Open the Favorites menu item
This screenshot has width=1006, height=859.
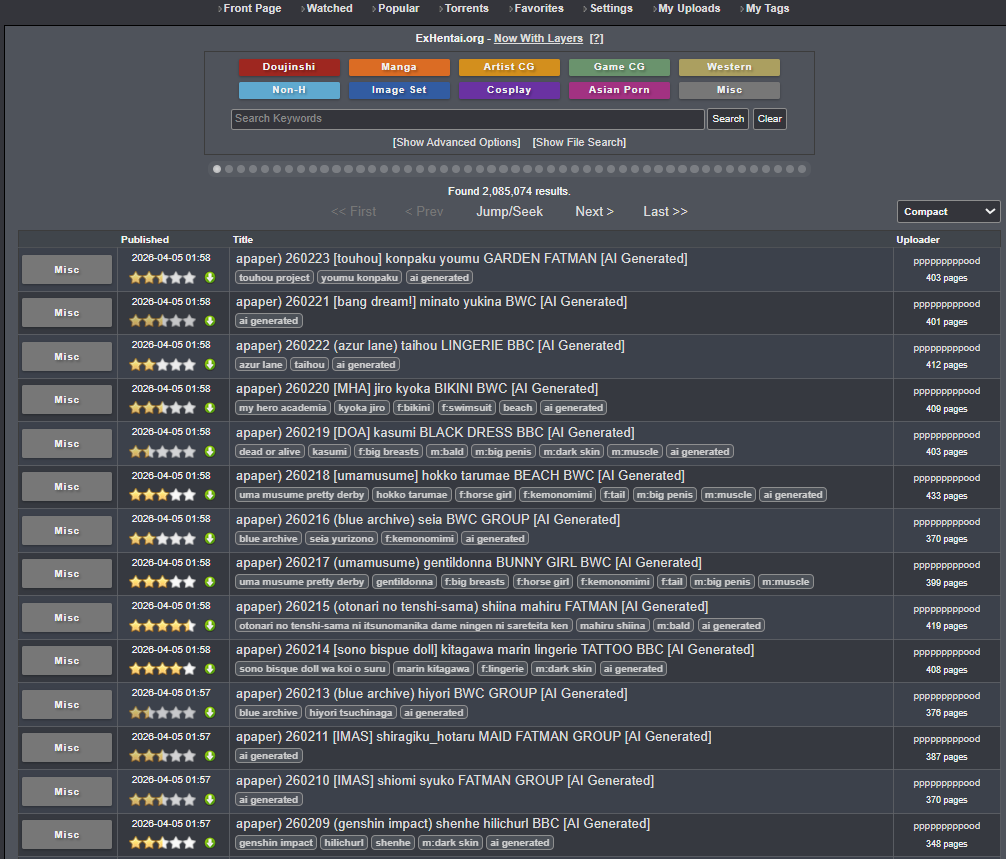click(x=539, y=8)
